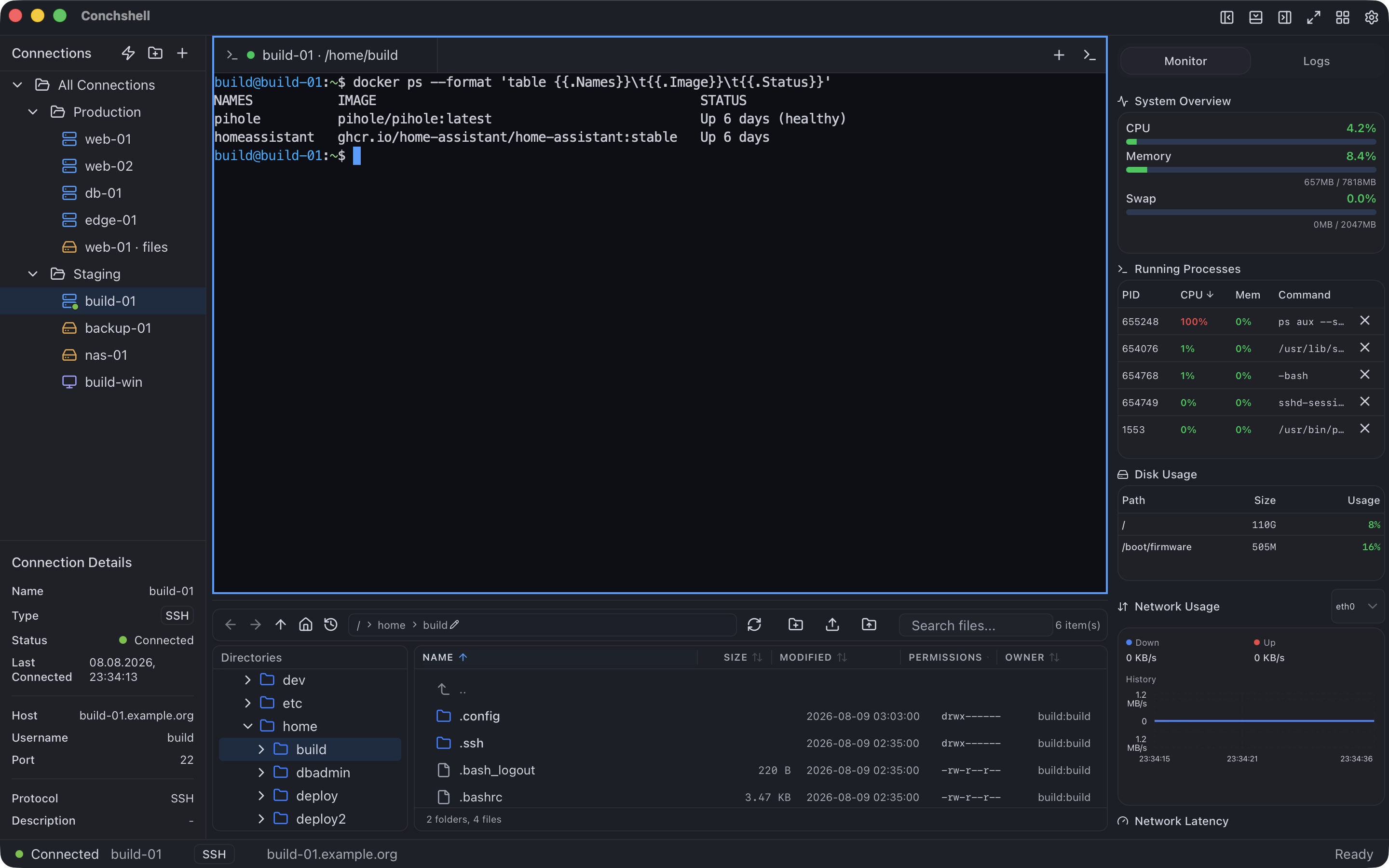Select the .bashrc file
The width and height of the screenshot is (1389, 868).
761,797
